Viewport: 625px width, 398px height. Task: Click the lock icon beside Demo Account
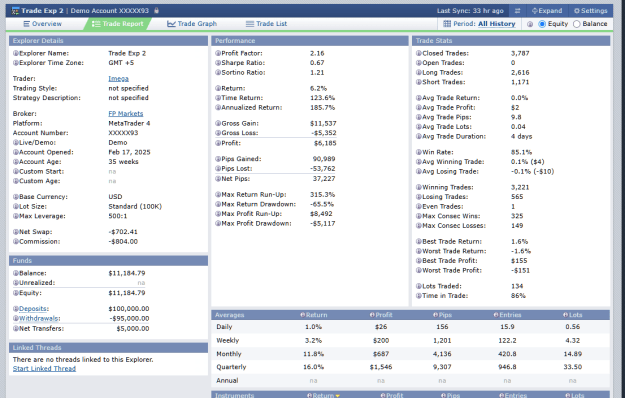[157, 10]
